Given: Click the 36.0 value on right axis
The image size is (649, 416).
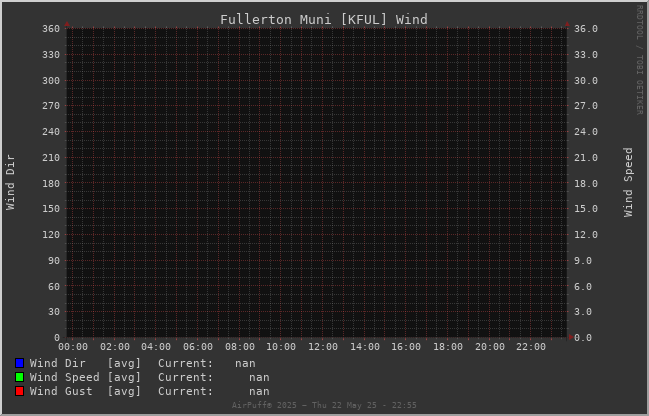Looking at the screenshot, I should (x=586, y=29).
